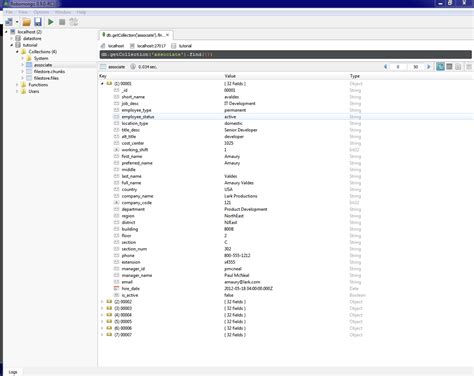Screen dimensions: 474x376
Task: Click the gray Stop button in toolbar
Action: (62, 22)
